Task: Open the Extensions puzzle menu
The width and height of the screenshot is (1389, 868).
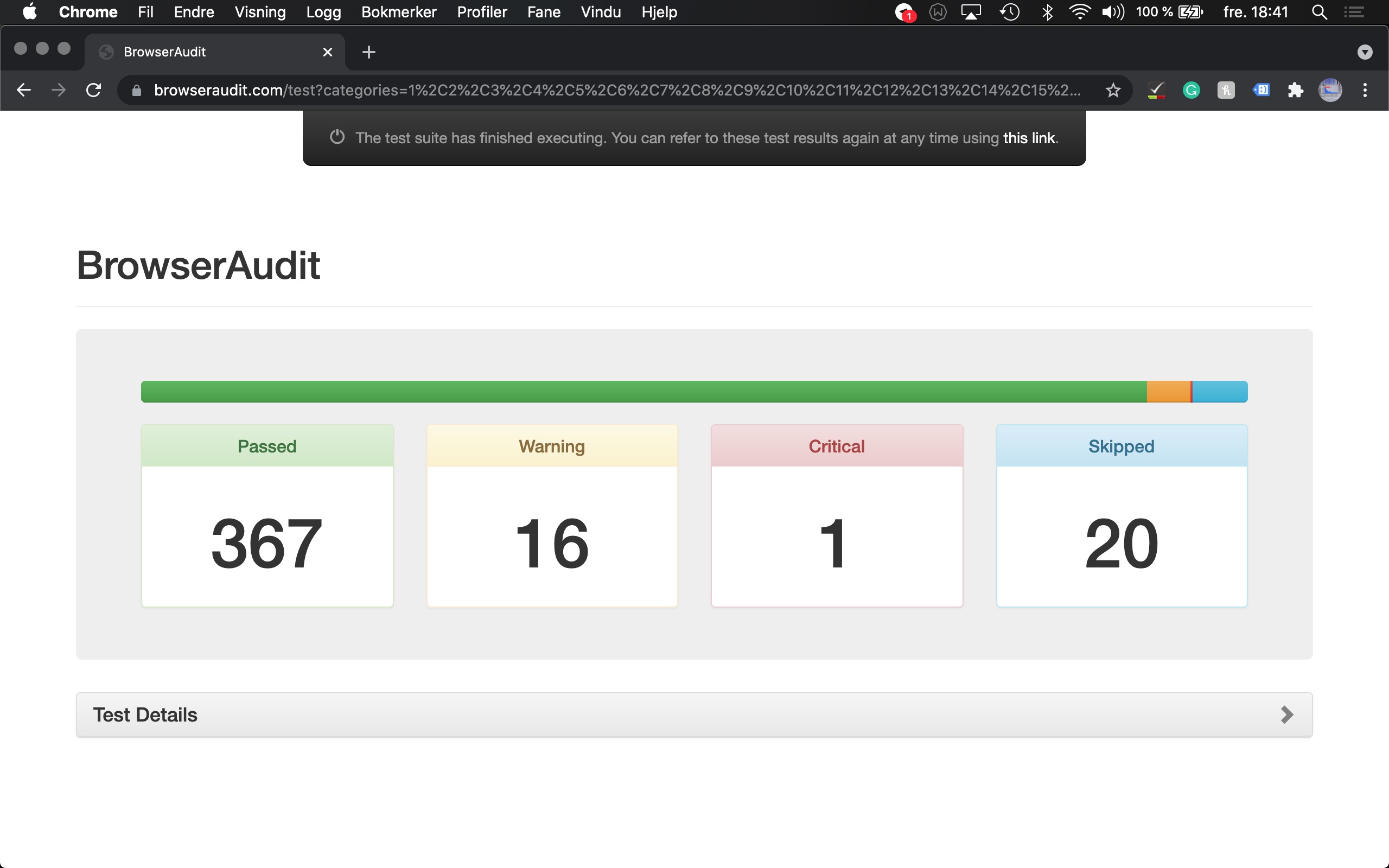Action: coord(1296,90)
